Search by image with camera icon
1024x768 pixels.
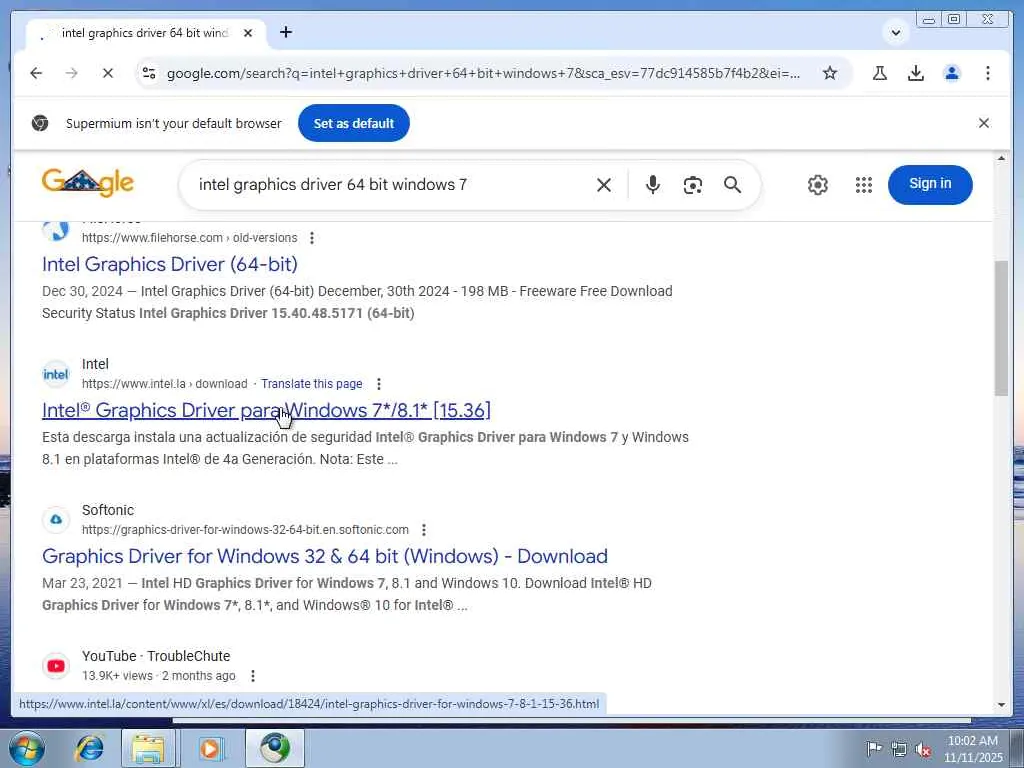(692, 185)
